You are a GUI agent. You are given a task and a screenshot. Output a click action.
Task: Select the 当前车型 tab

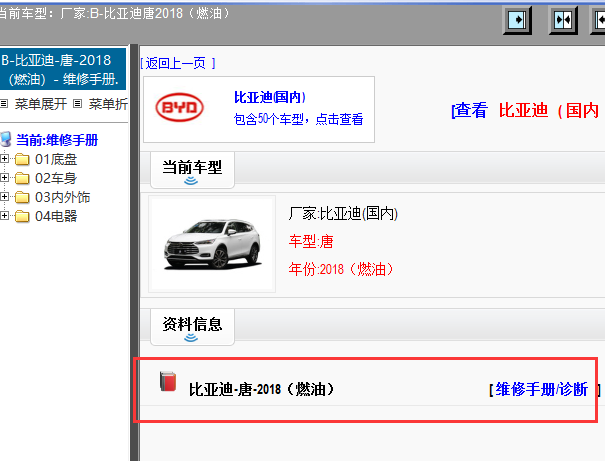click(192, 170)
